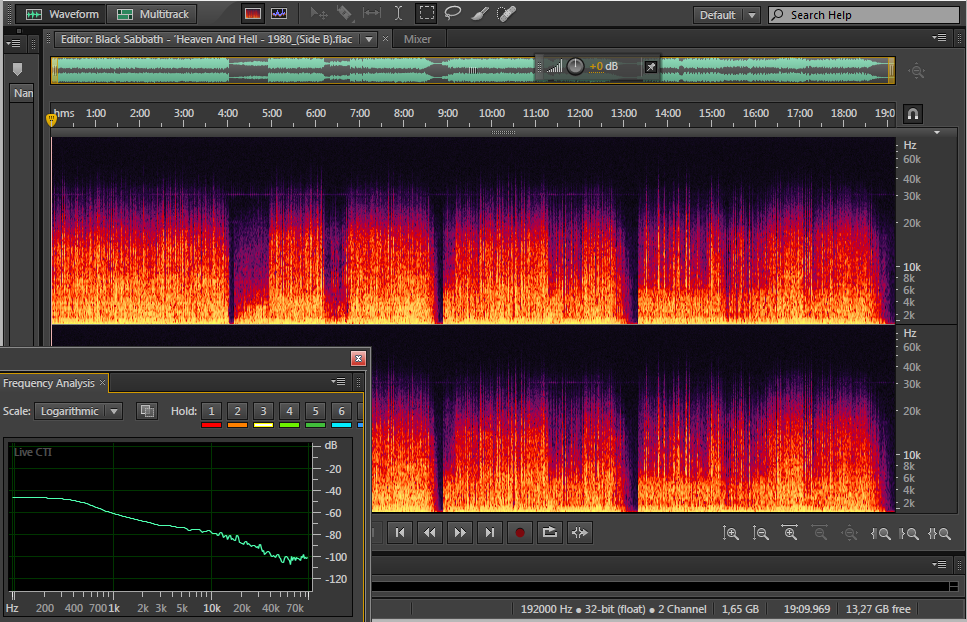Pin the HUD volume overlay
The image size is (967, 622).
[x=651, y=67]
